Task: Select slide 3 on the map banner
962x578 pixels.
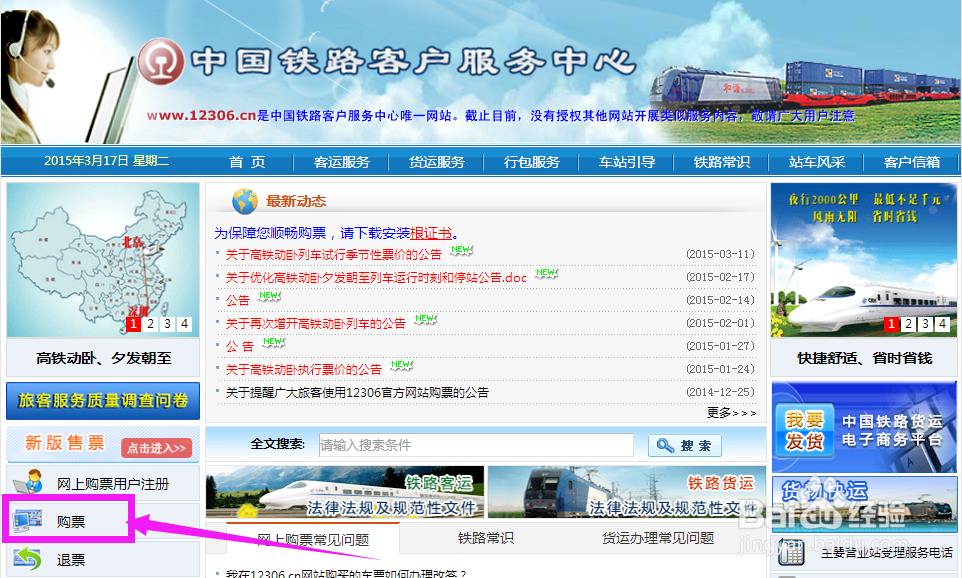Action: point(167,324)
